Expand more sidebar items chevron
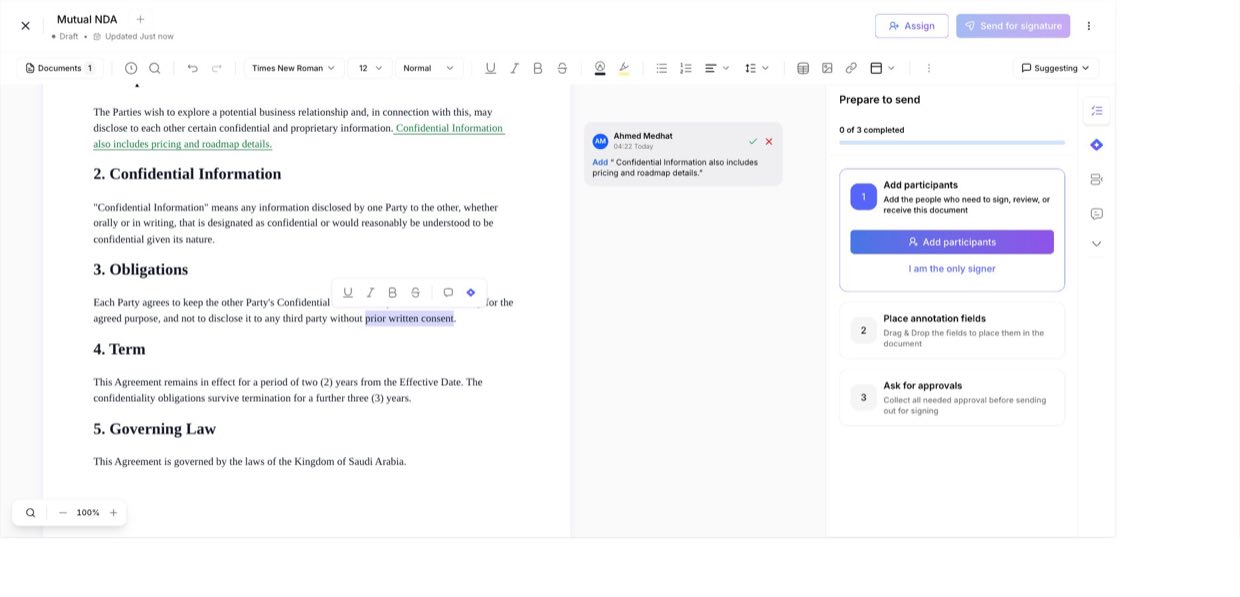1240x597 pixels. click(x=1097, y=244)
